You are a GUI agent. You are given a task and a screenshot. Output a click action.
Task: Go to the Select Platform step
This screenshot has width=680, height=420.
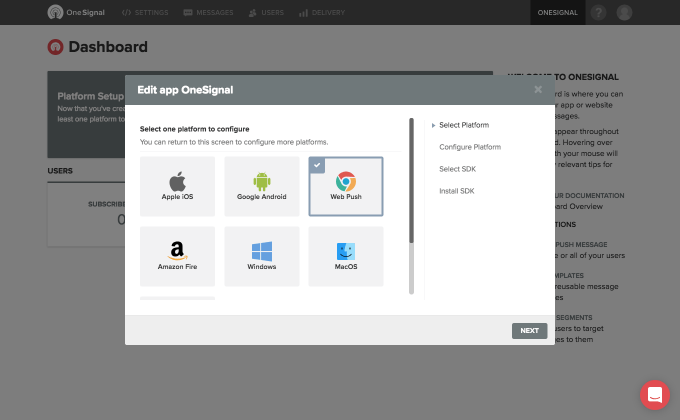click(x=464, y=125)
